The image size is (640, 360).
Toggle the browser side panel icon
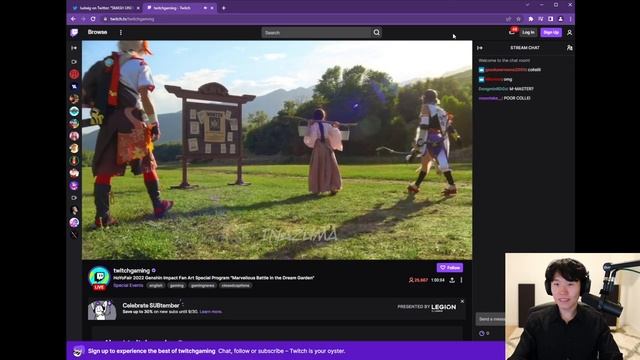[550, 19]
